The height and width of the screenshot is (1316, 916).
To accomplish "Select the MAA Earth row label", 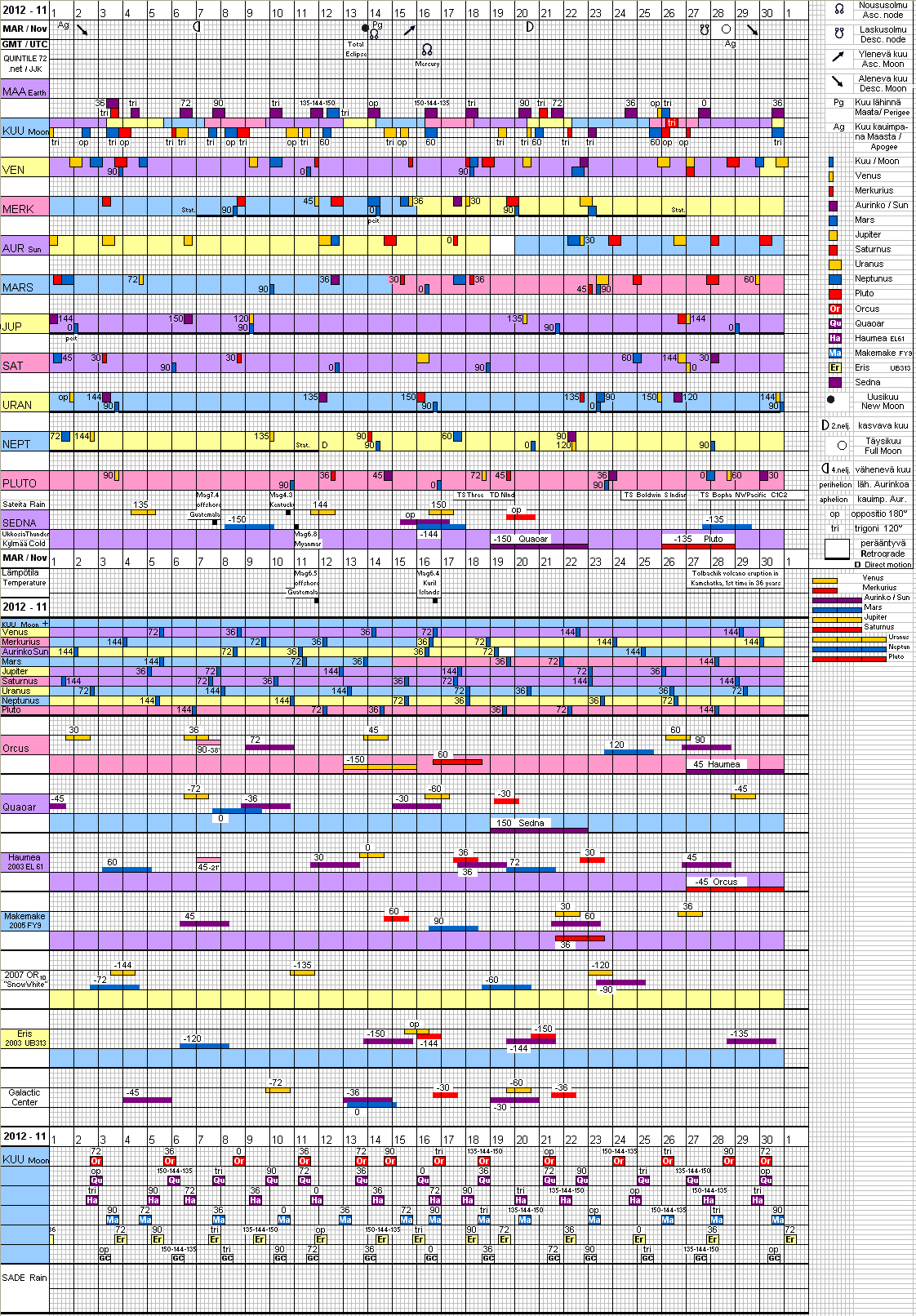I will tap(24, 91).
